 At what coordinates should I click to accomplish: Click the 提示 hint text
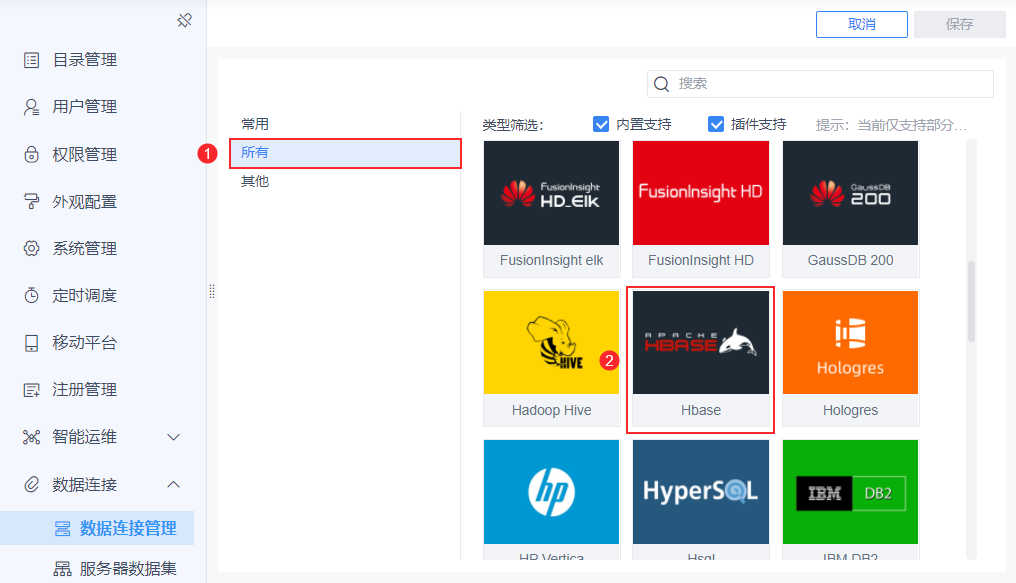pyautogui.click(x=890, y=125)
